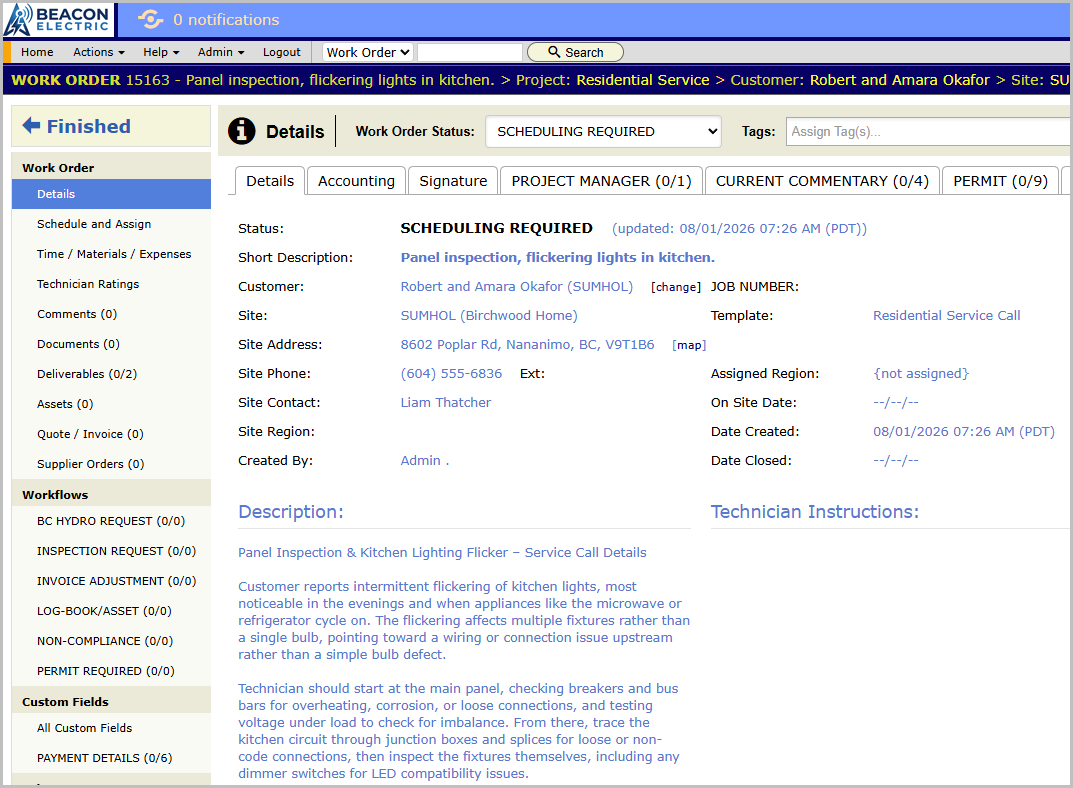Click the status updated timestamp
Screen dimensions: 1073x788
(x=739, y=228)
